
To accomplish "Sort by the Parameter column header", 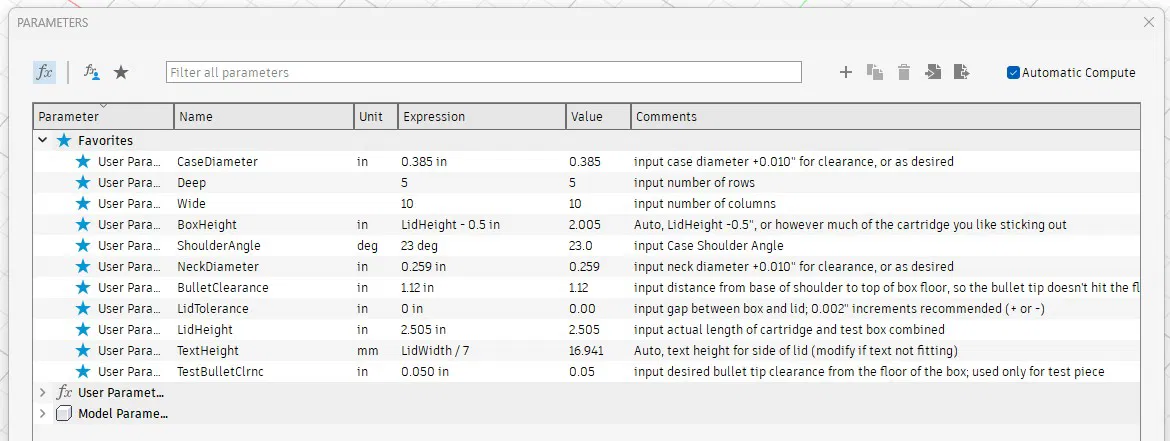I will (104, 116).
